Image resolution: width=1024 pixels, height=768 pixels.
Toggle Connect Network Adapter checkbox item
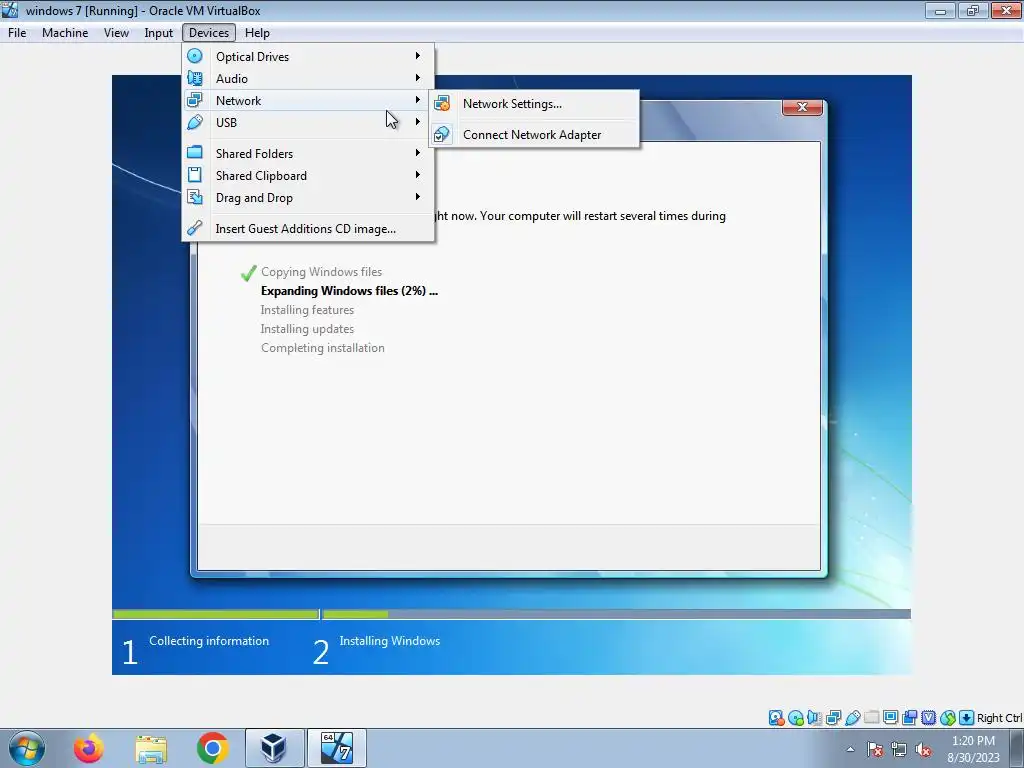[534, 135]
